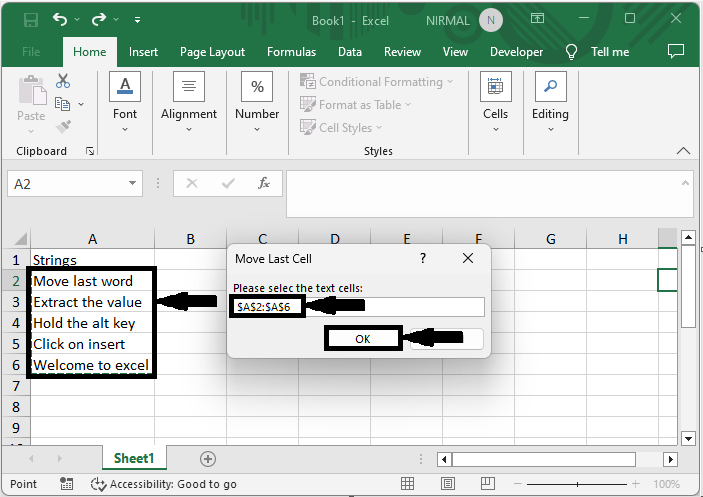Open the NIRMAL account avatar
Screen dimensions: 703x497
point(490,20)
